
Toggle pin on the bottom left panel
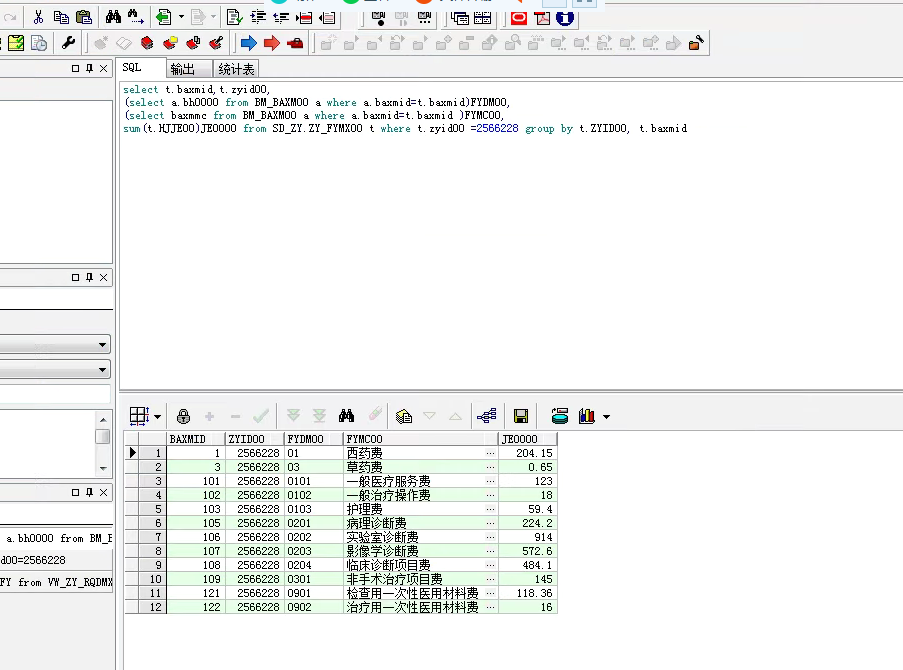[x=89, y=493]
